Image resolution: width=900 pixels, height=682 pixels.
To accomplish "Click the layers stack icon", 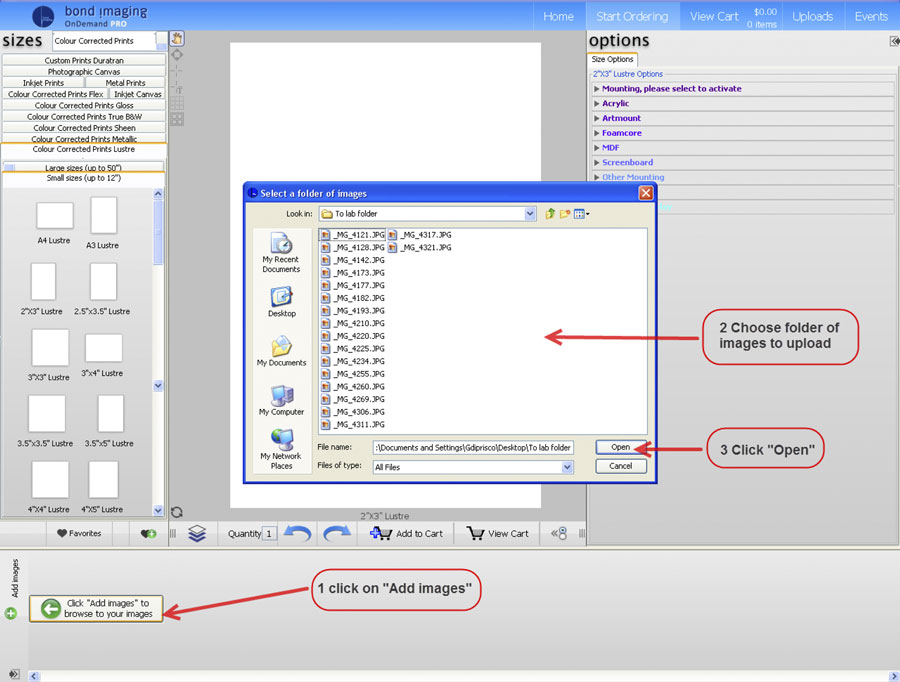I will tap(197, 534).
